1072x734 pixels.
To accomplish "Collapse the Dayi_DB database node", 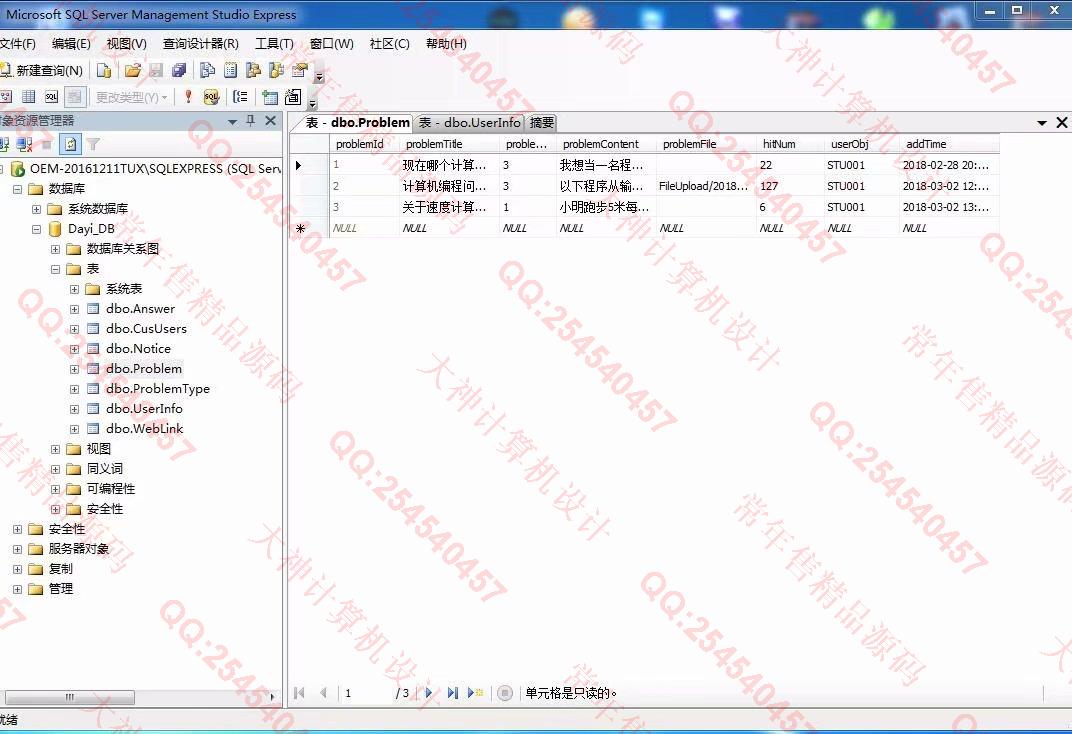I will tap(36, 230).
